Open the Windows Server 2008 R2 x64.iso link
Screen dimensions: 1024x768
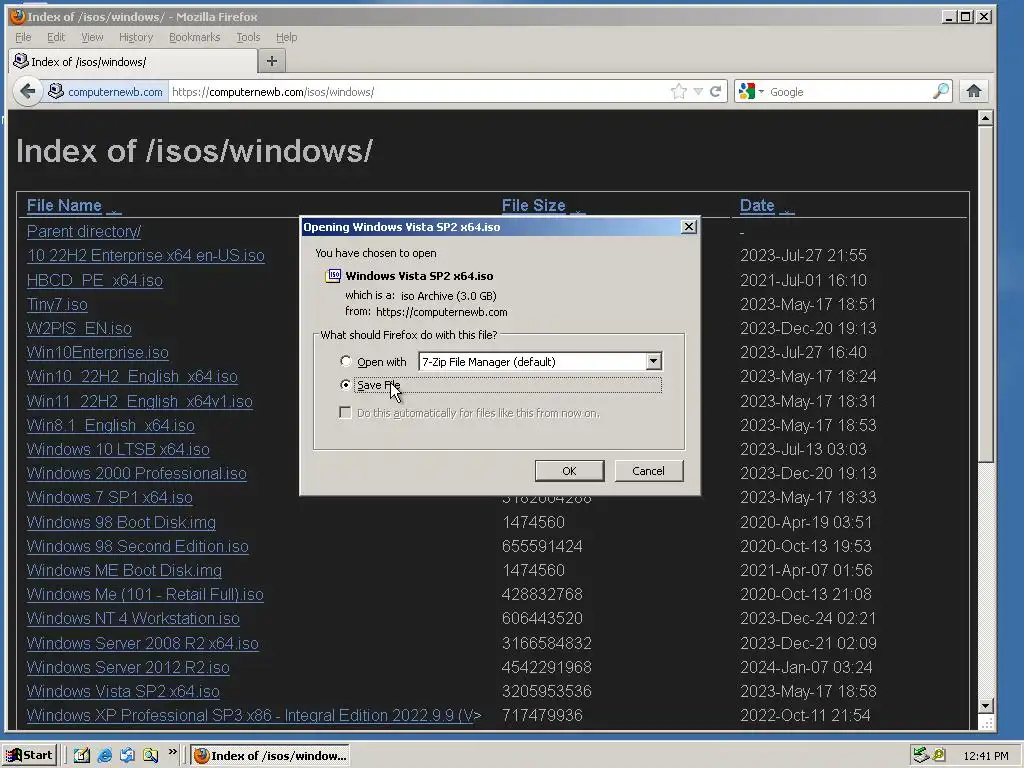click(x=142, y=643)
